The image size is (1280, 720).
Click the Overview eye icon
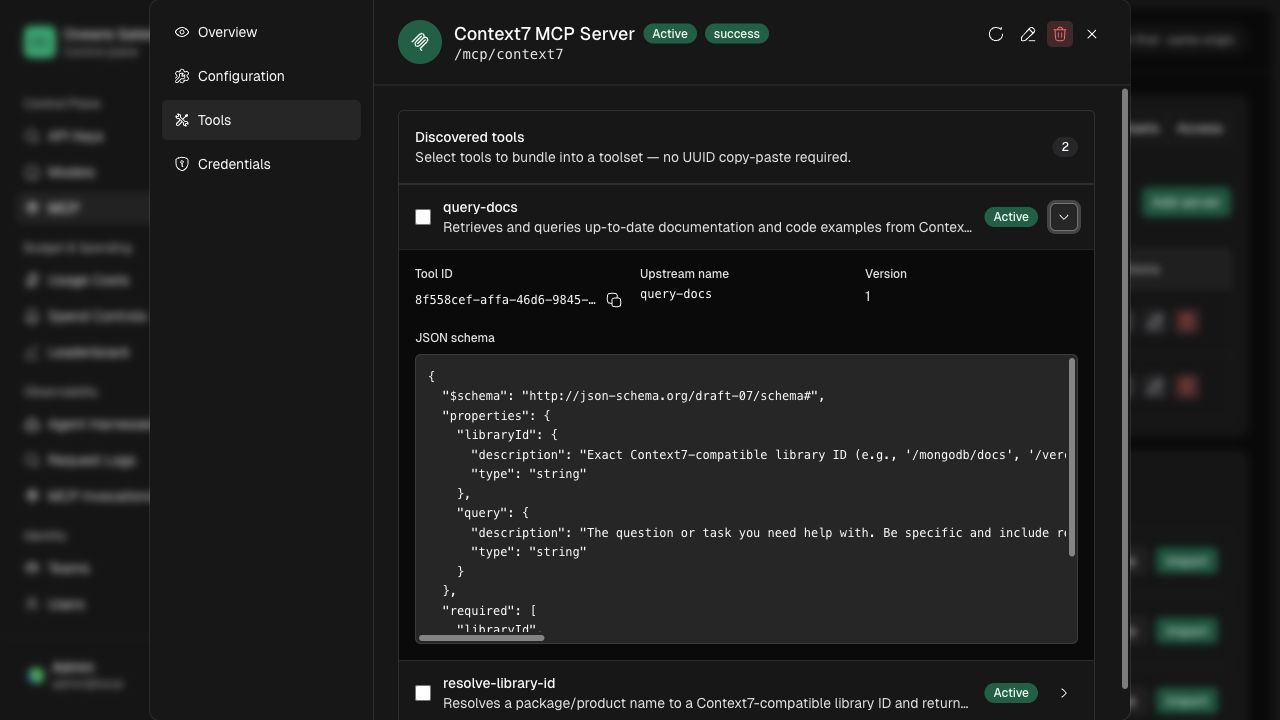[x=182, y=32]
